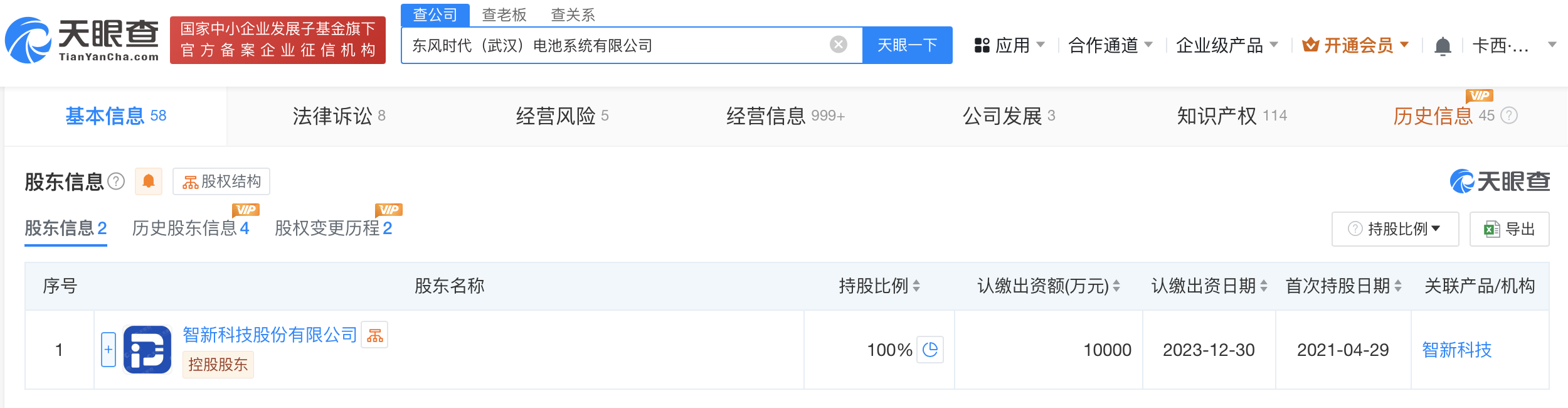The width and height of the screenshot is (1568, 408).
Task: Clear the search box with X icon
Action: pos(838,45)
